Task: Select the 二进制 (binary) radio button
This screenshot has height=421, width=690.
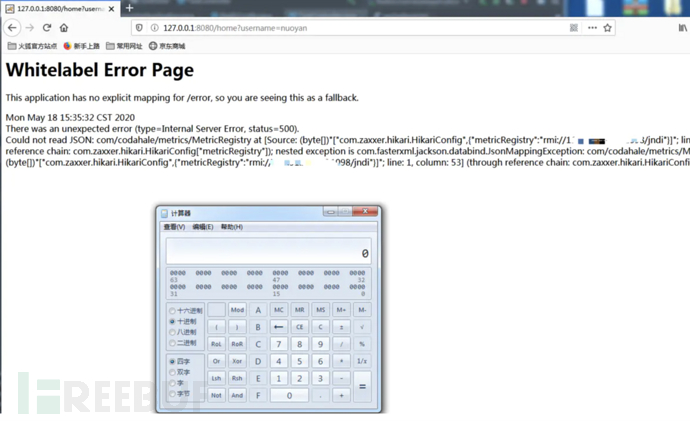Action: click(172, 342)
